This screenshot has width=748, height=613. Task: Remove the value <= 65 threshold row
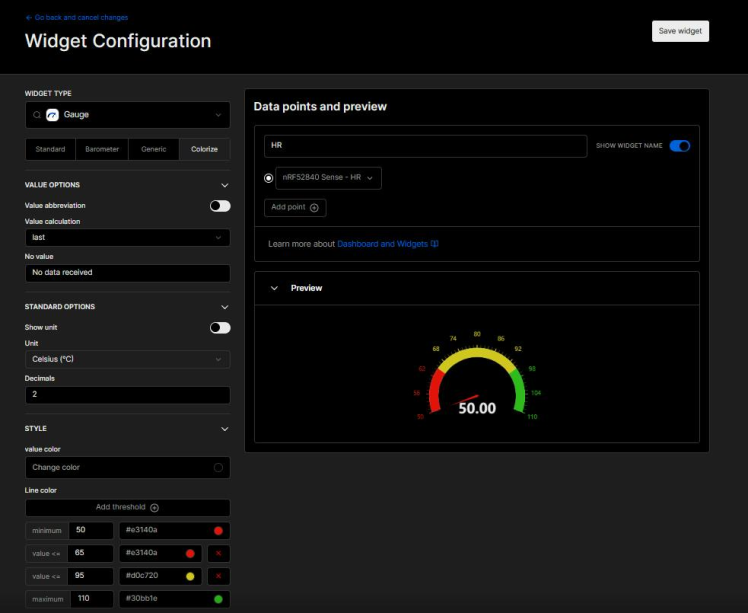pos(218,553)
